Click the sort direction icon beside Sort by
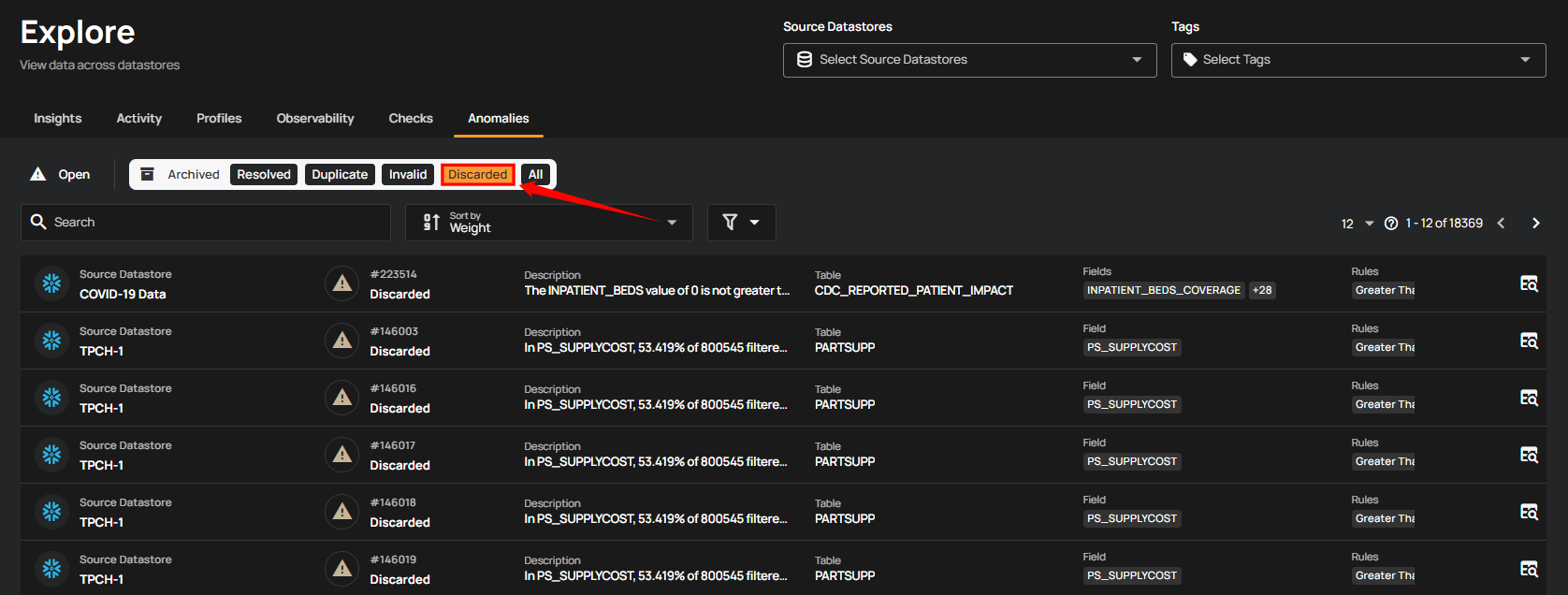Screen dimensions: 1568x595 pyautogui.click(x=431, y=223)
